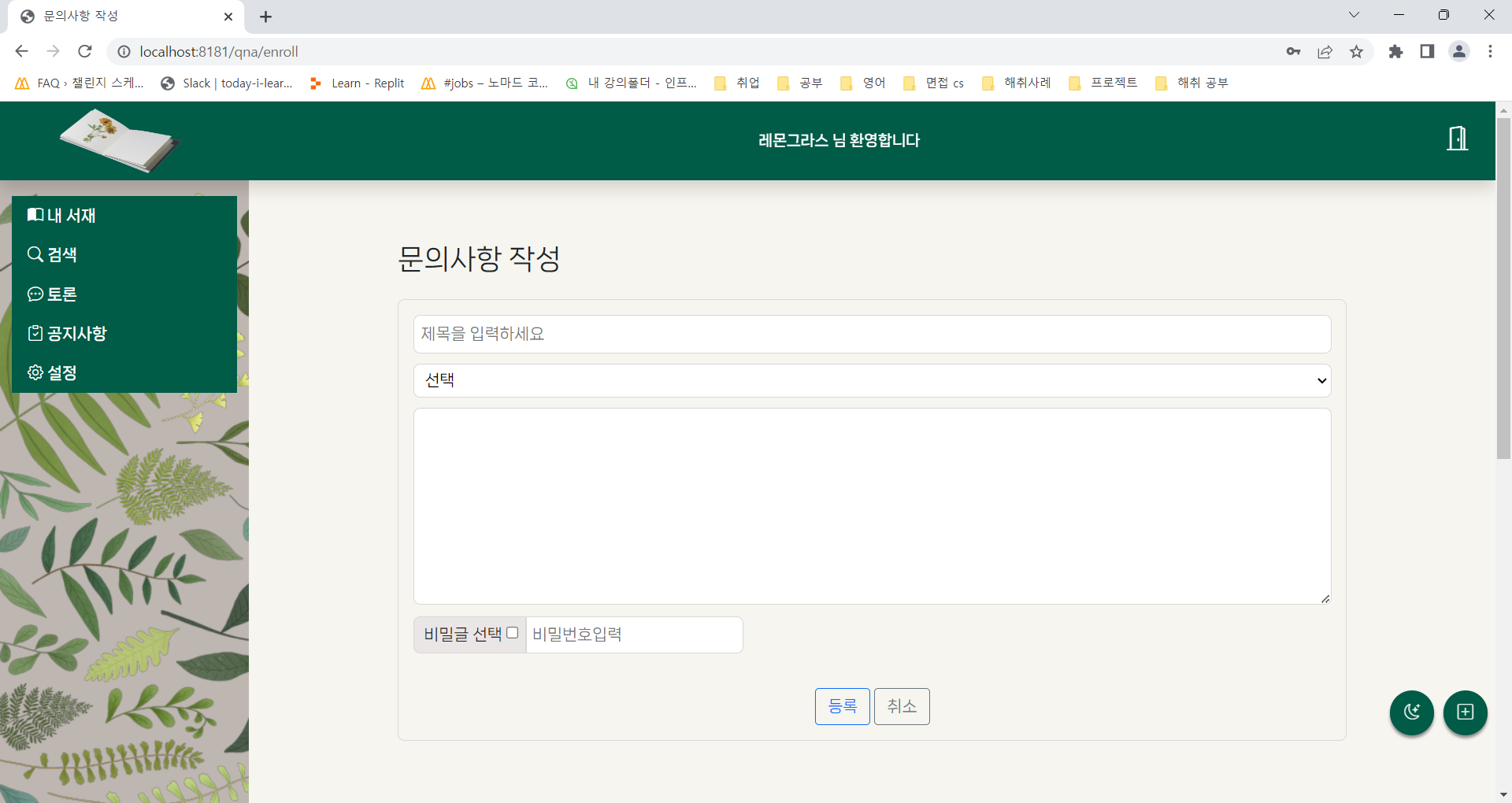
Task: Open 설정 with the gear icon
Action: [x=35, y=372]
